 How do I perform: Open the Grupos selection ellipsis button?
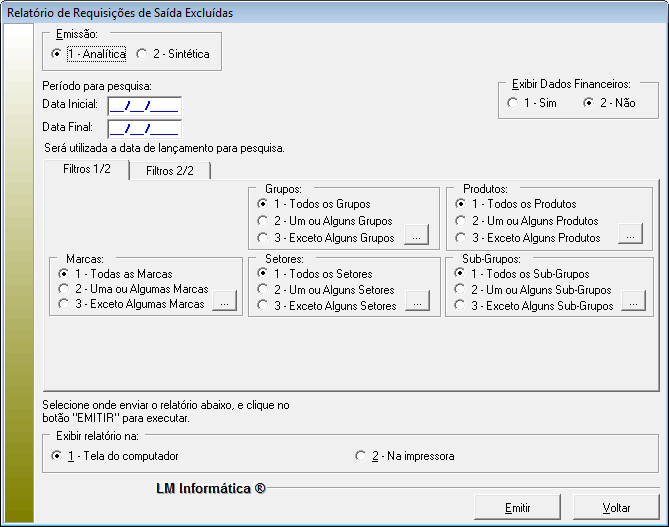(418, 237)
